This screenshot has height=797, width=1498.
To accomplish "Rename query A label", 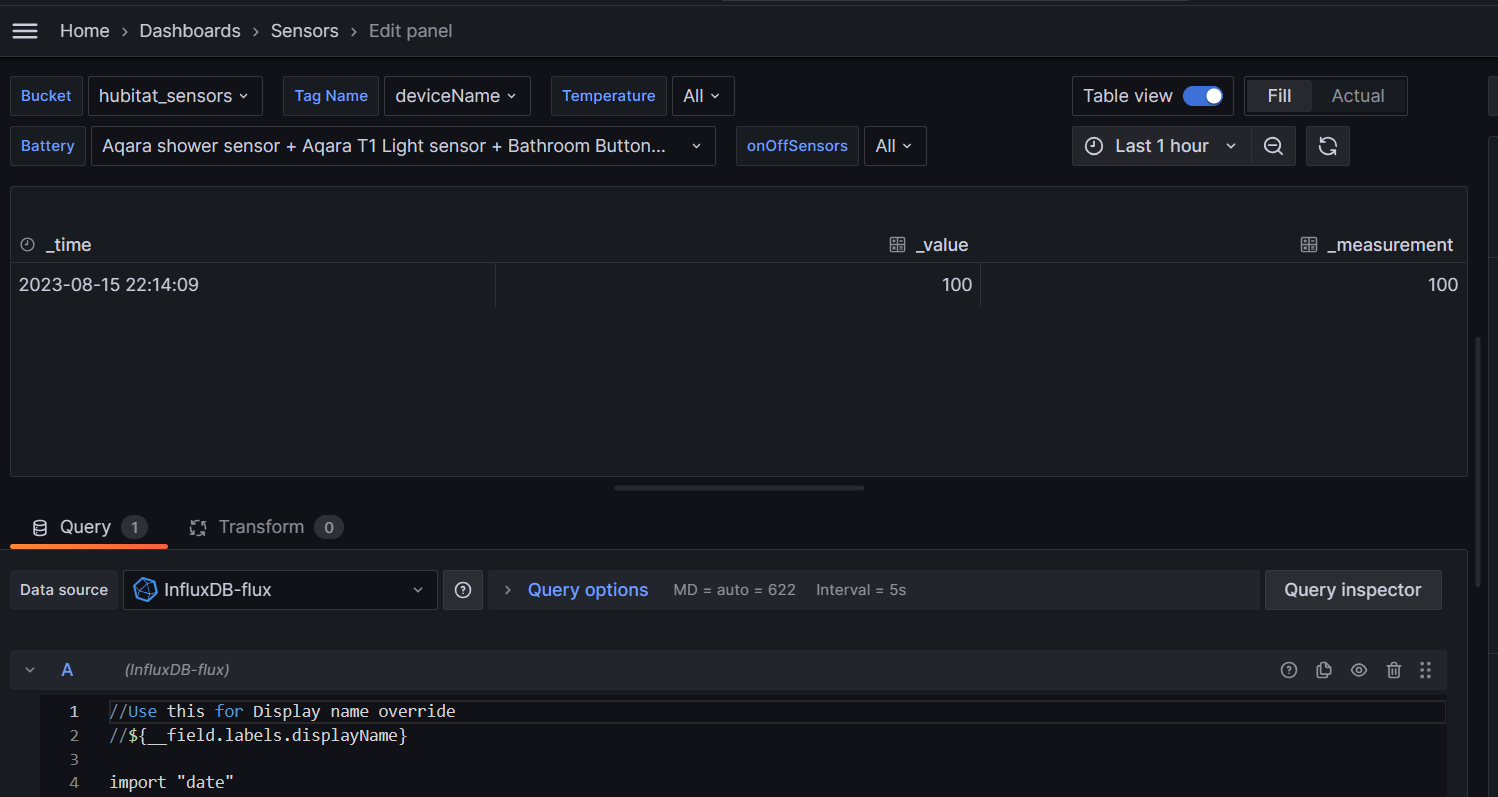I will tap(67, 670).
